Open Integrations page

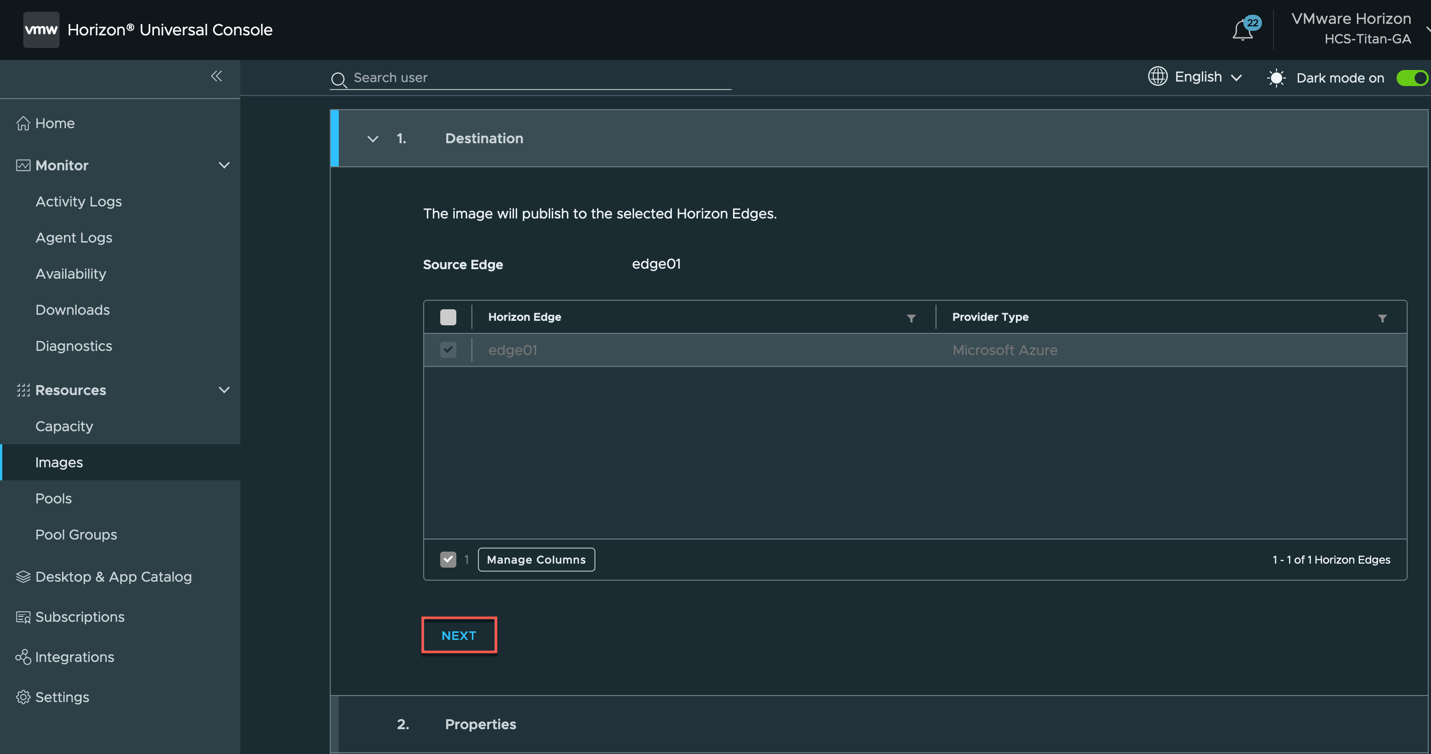[x=74, y=657]
